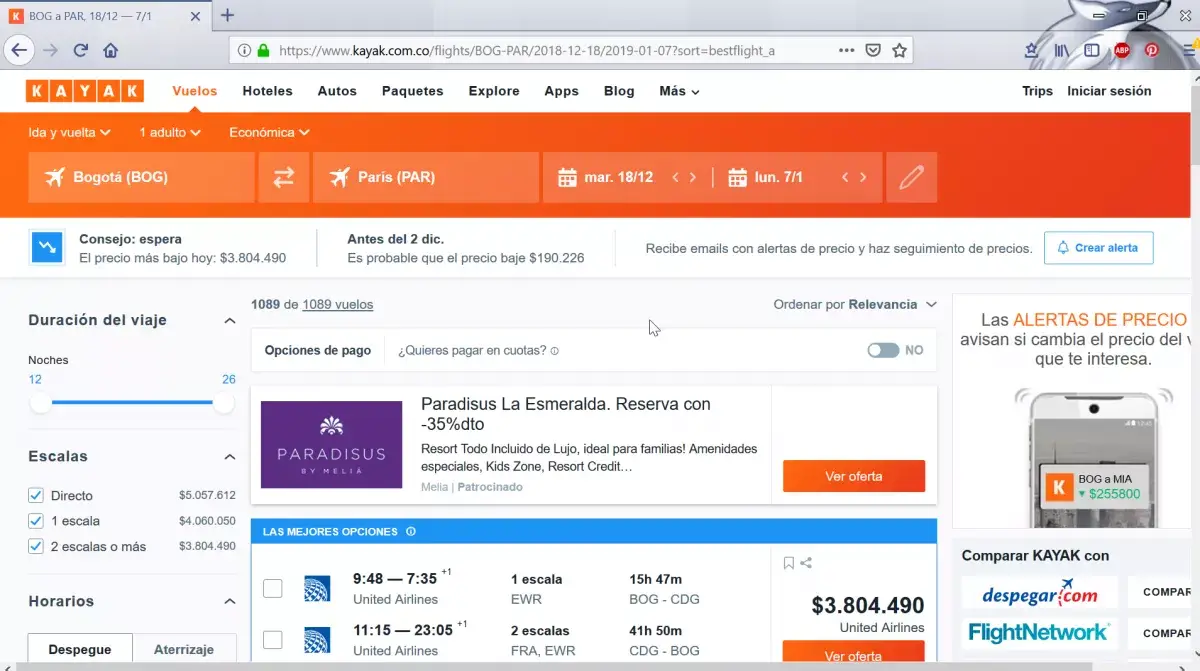The height and width of the screenshot is (671, 1200).
Task: Move departure date mar. 18/12 one day later
Action: pos(693,178)
